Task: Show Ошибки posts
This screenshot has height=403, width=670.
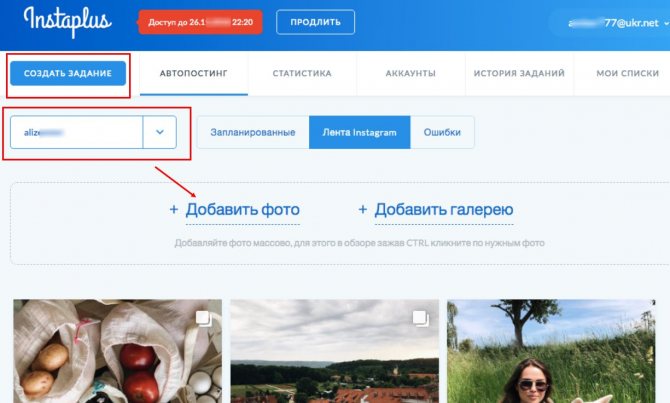Action: tap(442, 132)
